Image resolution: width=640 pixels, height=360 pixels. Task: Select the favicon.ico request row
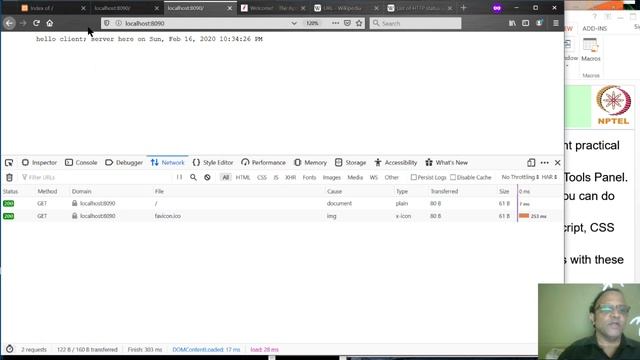(282, 216)
